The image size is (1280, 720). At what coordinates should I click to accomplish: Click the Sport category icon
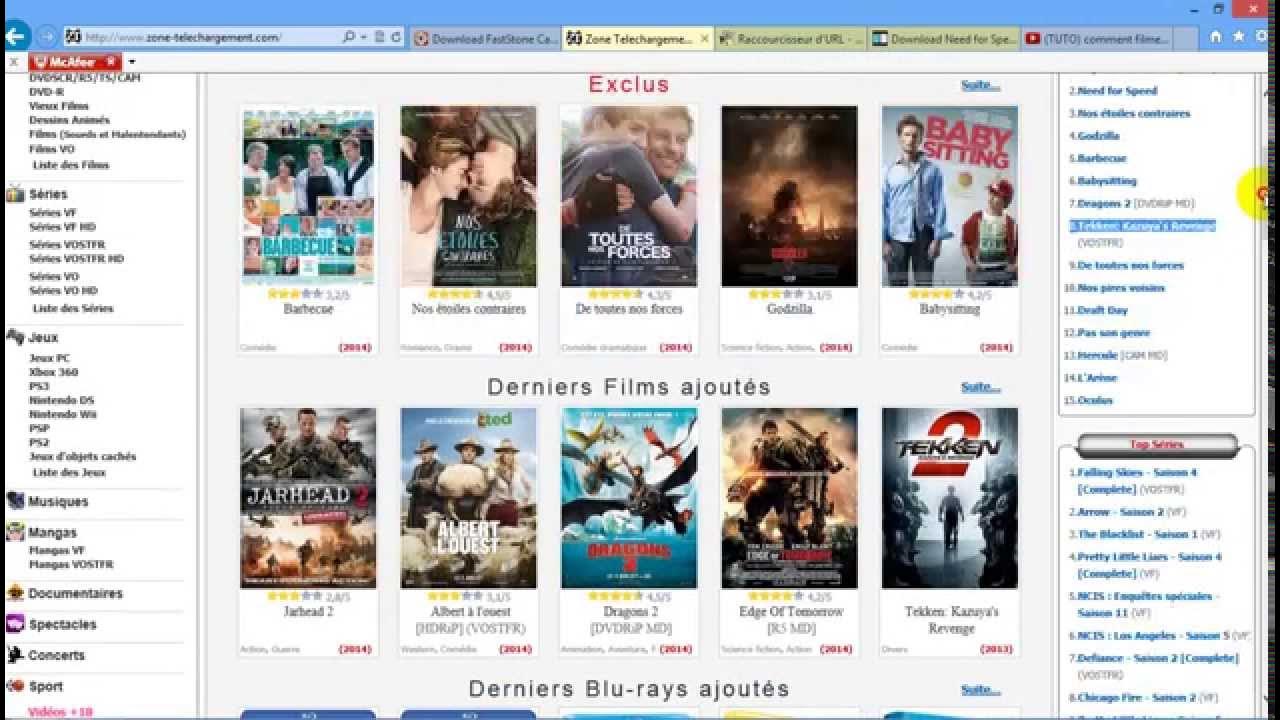15,686
